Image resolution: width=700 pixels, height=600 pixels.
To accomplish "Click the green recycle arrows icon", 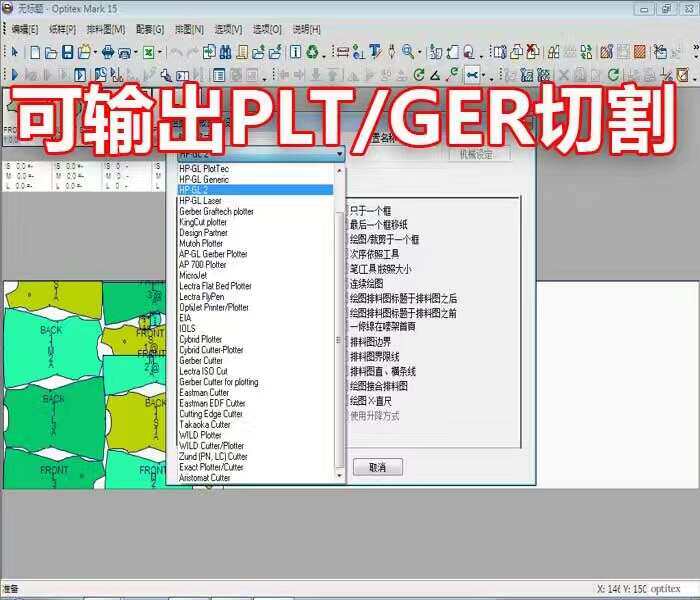I will tap(312, 52).
